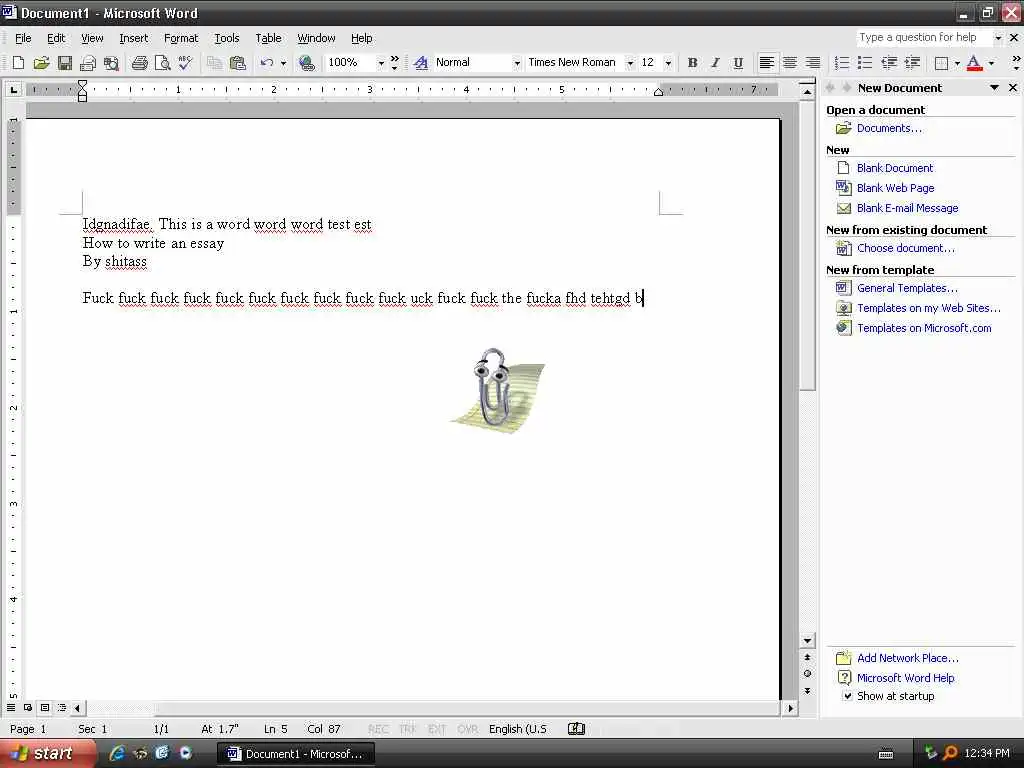Open the Insert menu
This screenshot has height=768, width=1024.
pos(133,38)
